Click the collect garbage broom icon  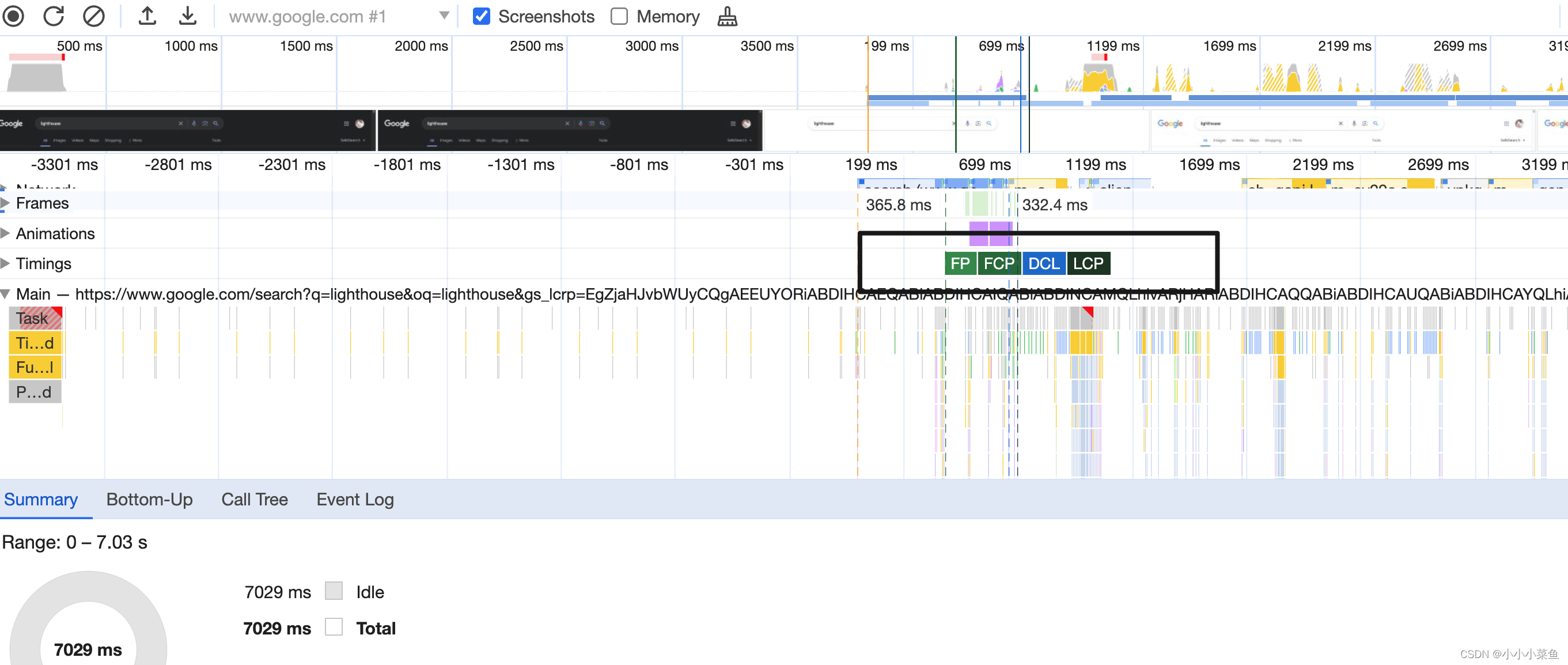727,17
